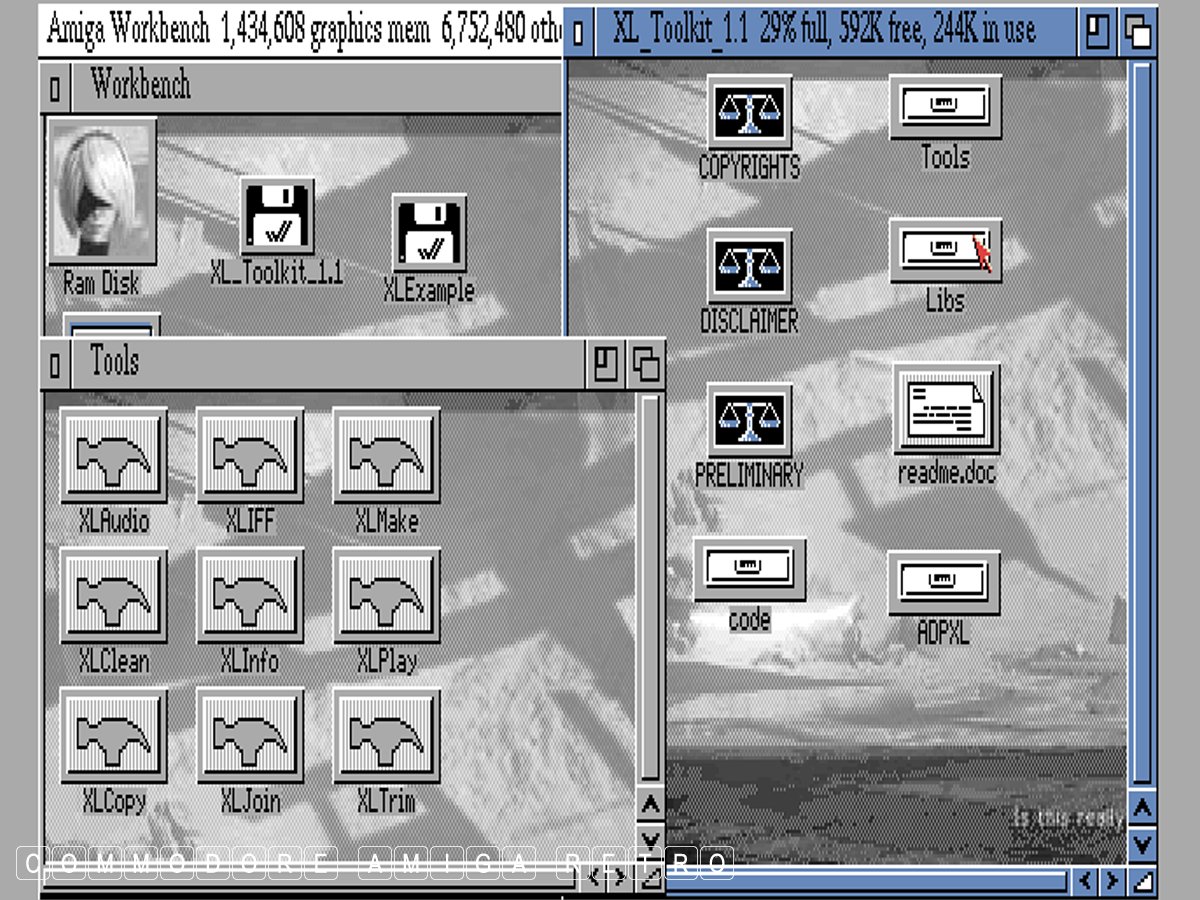The image size is (1200, 900).
Task: Select the XLClean tool icon
Action: pos(113,595)
